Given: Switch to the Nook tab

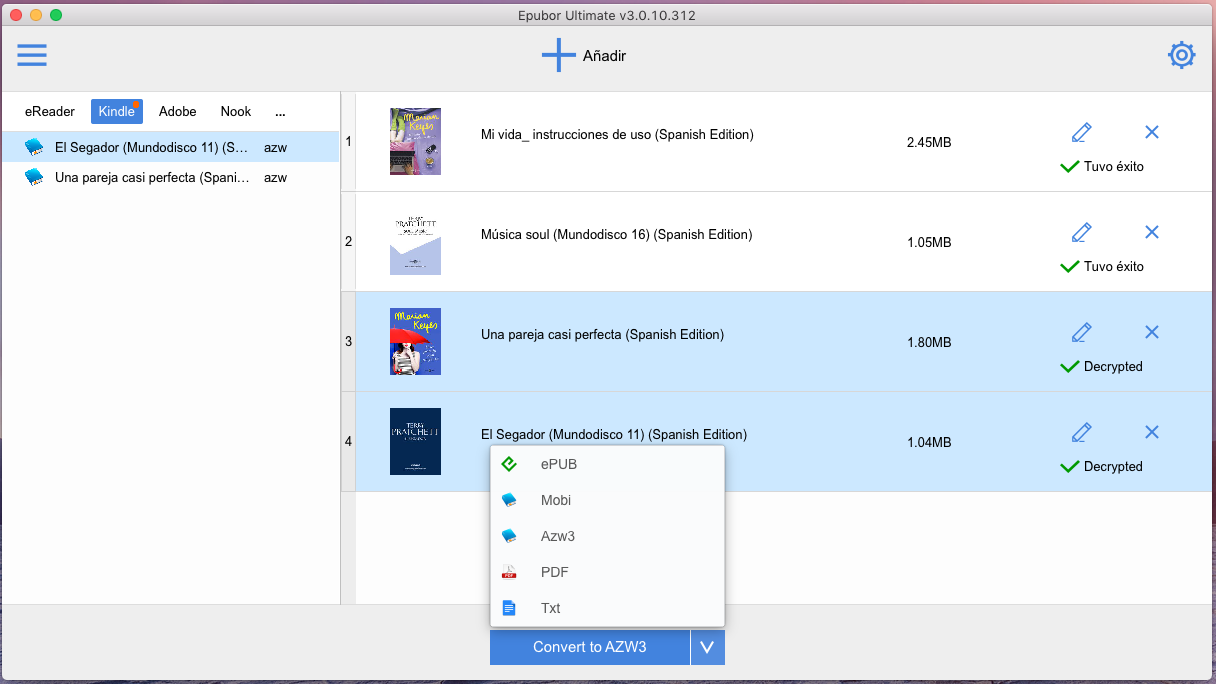Looking at the screenshot, I should point(236,111).
